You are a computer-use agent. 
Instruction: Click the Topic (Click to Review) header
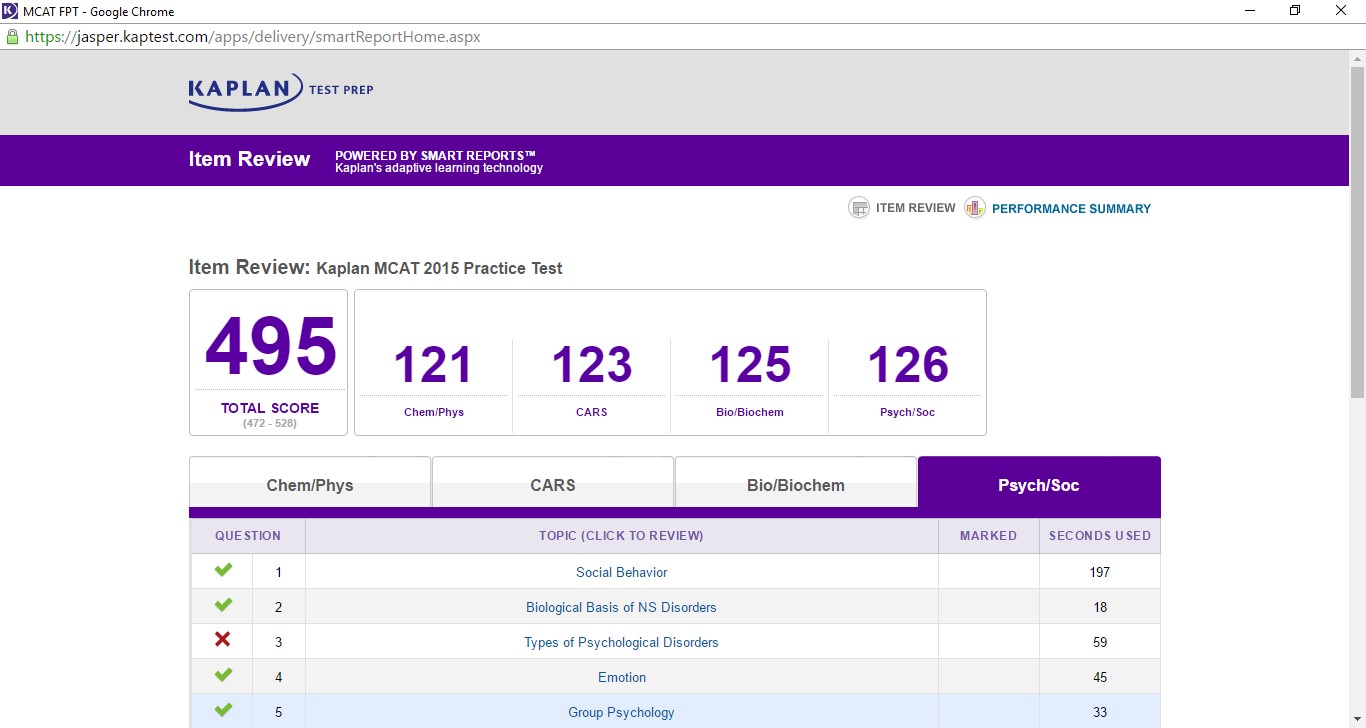tap(622, 536)
